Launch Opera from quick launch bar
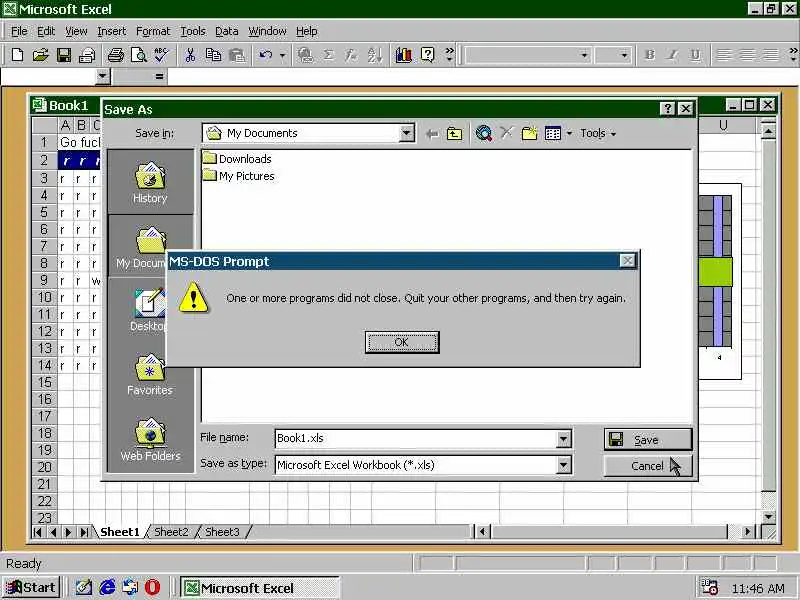 [152, 588]
